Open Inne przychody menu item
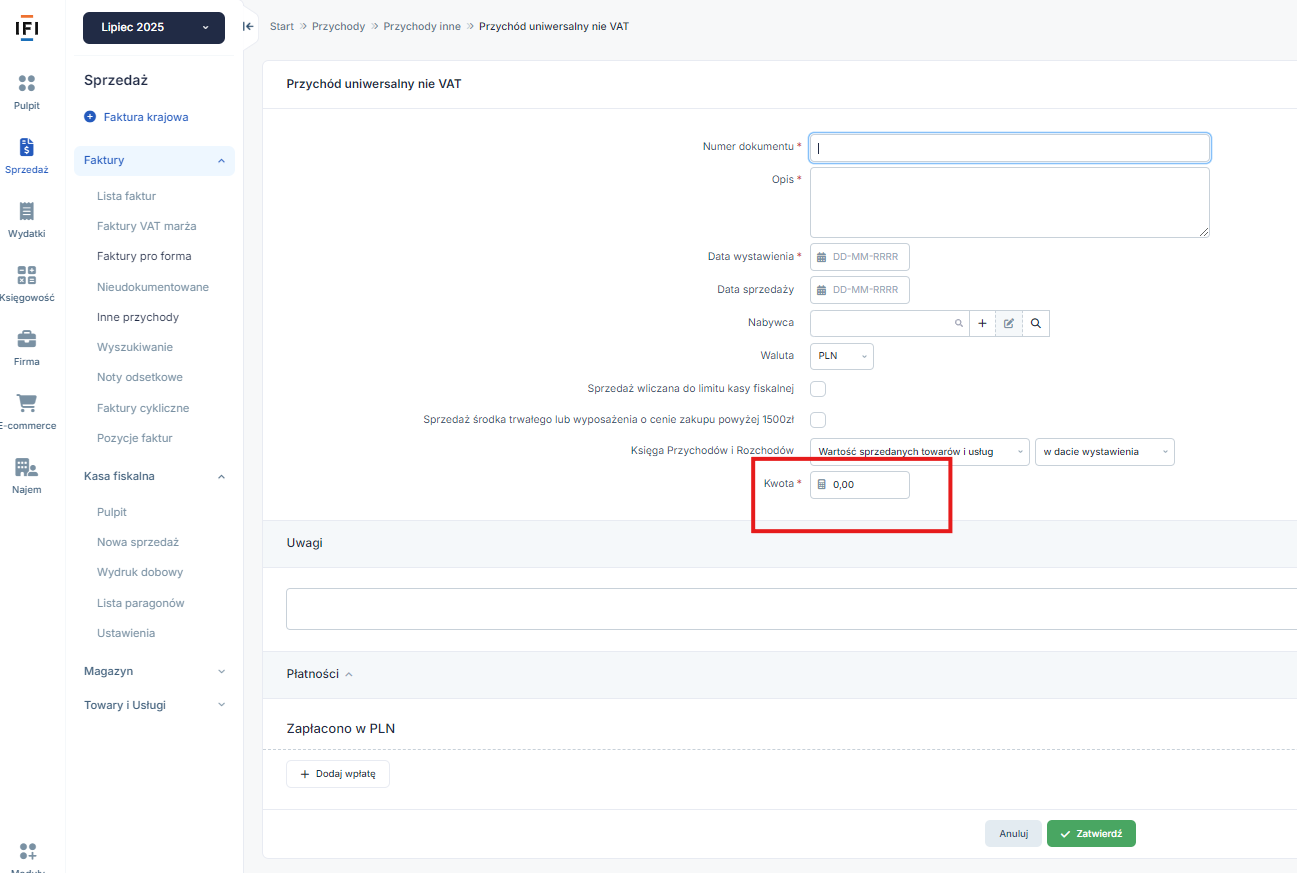The width and height of the screenshot is (1297, 873). (x=138, y=317)
